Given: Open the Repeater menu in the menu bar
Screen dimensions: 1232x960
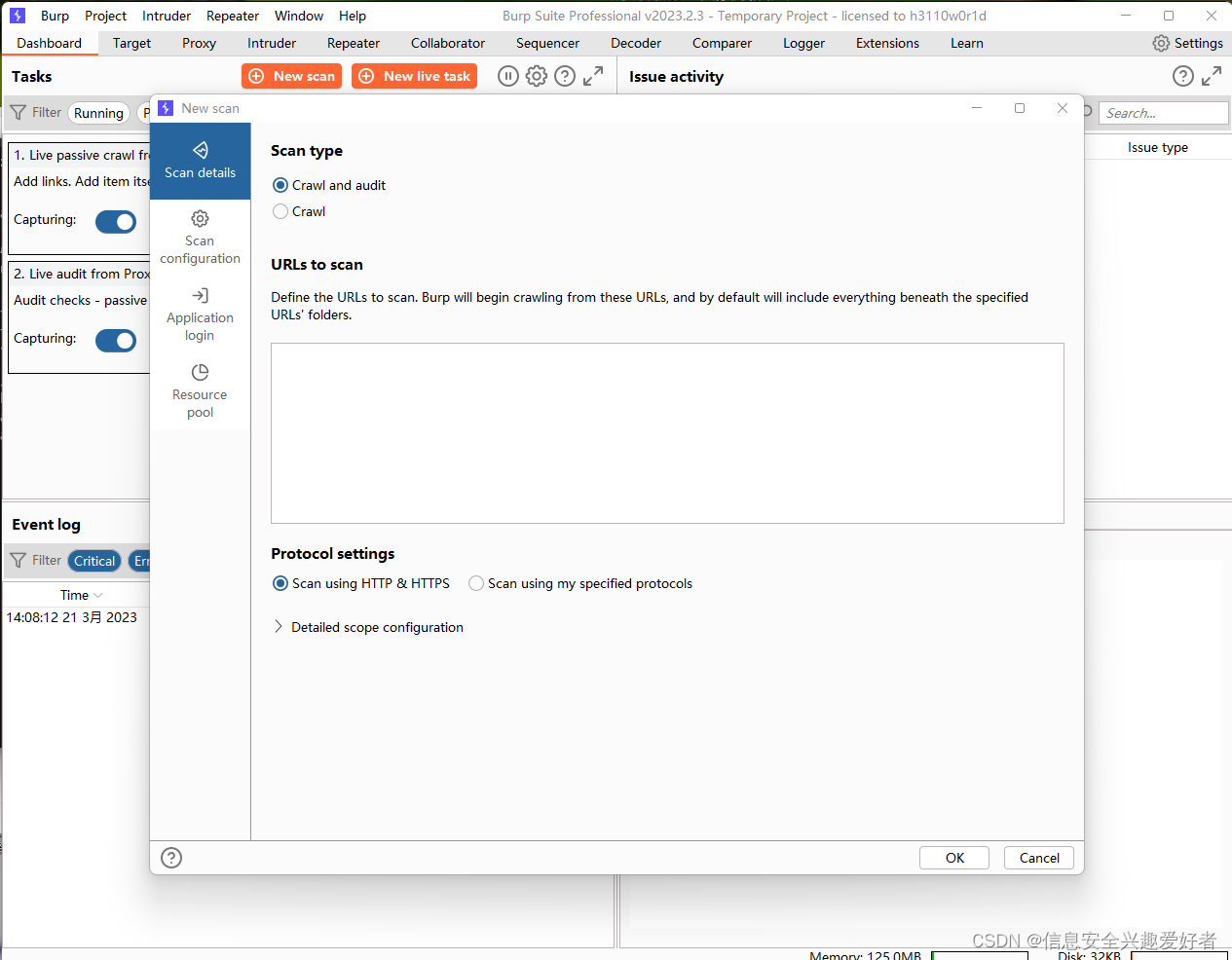Looking at the screenshot, I should click(x=233, y=16).
